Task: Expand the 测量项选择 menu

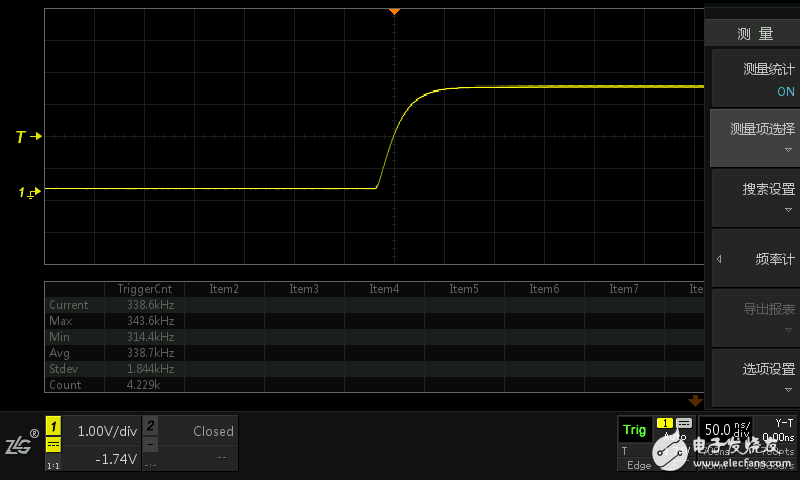Action: [755, 137]
